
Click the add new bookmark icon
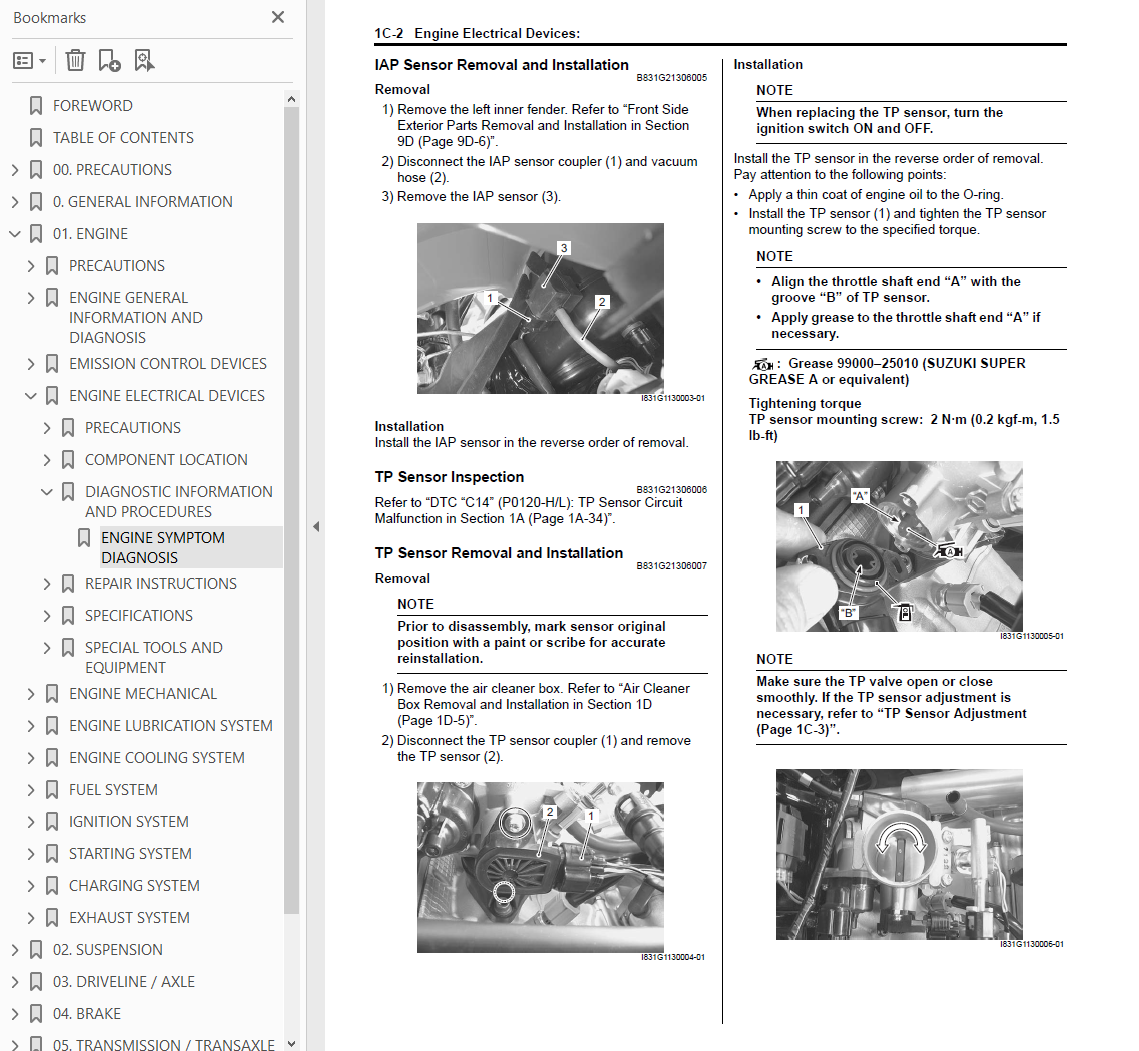click(109, 60)
